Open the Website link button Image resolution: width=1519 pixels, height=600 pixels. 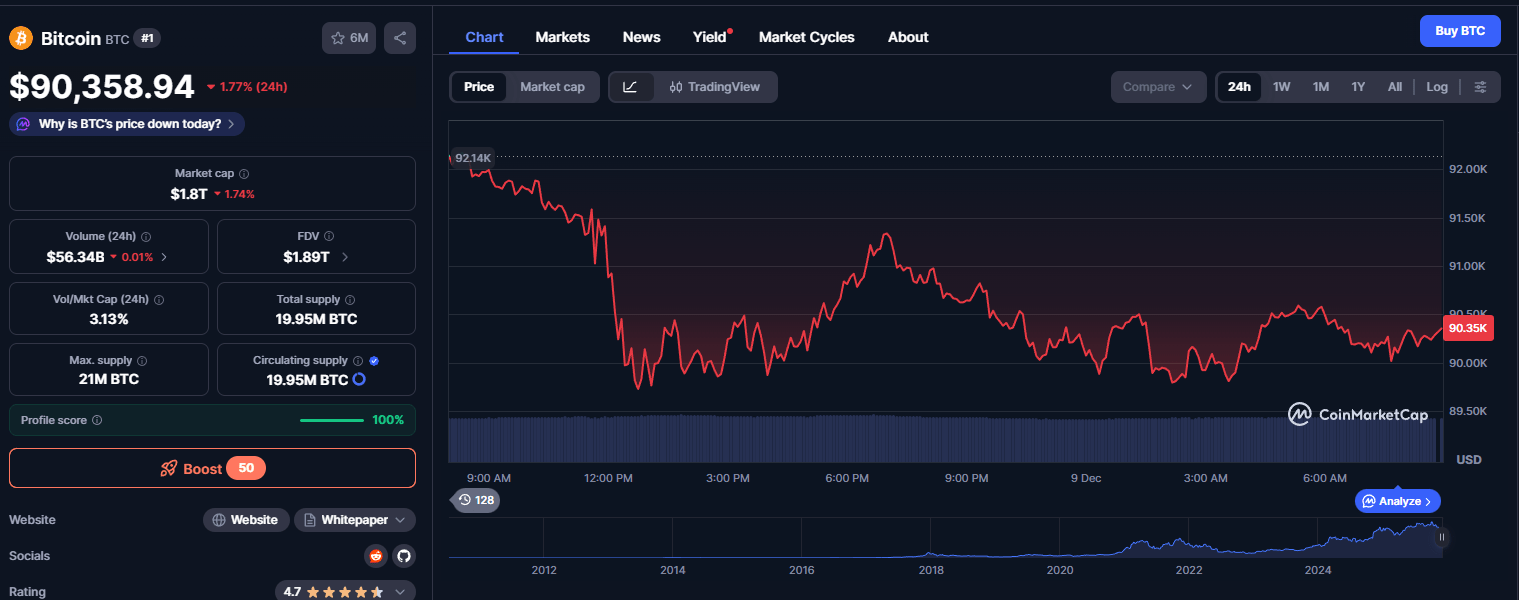246,520
